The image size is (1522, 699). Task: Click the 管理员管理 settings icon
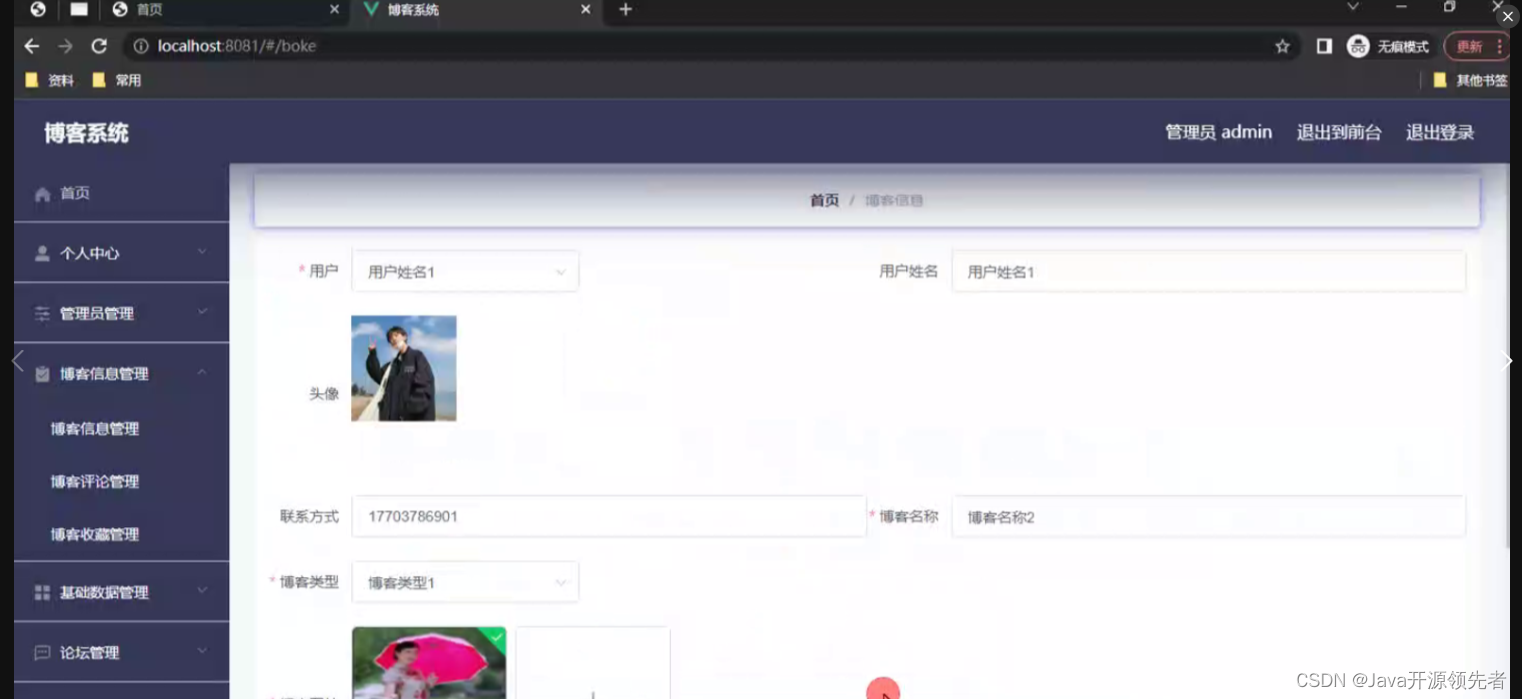[x=41, y=313]
